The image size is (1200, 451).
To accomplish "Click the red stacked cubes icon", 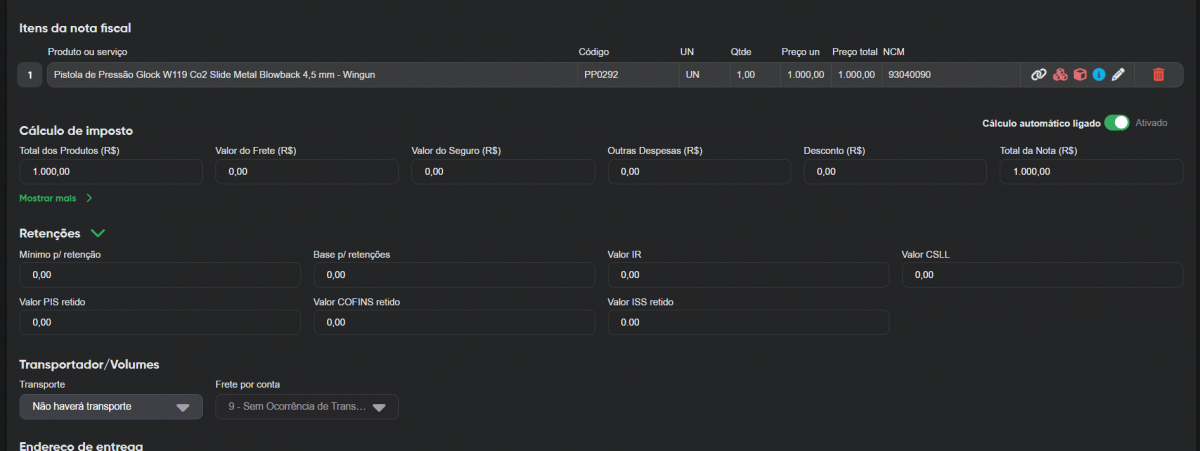I will (1060, 74).
